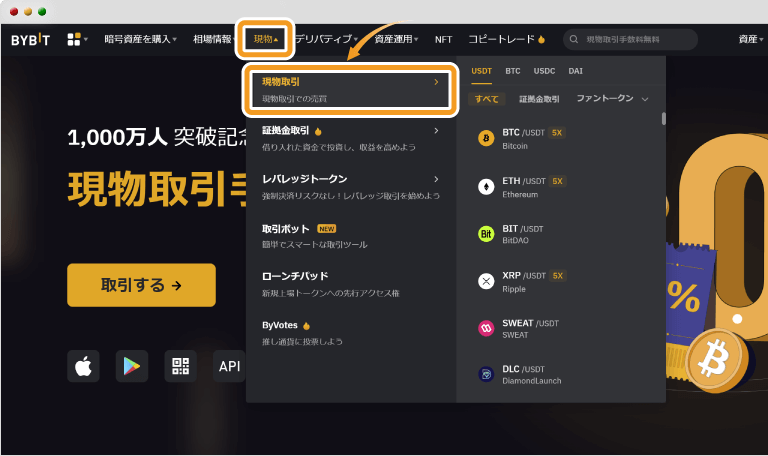Screen dimensions: 768x456
Task: Open the 暗号資産を購入 dropdown menu
Action: [140, 39]
